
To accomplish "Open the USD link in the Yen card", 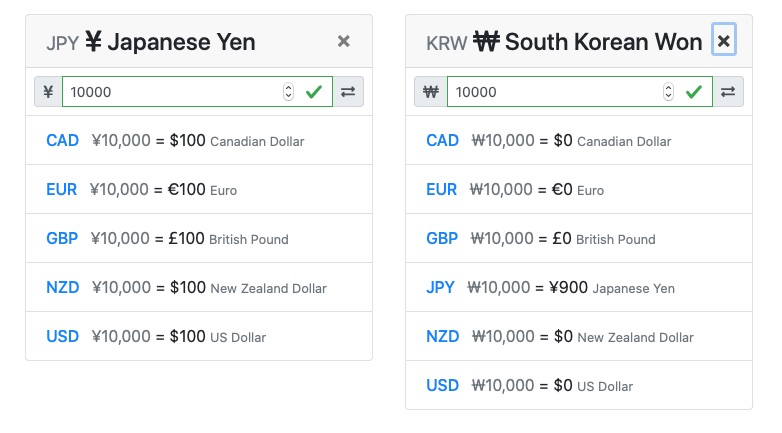I will (62, 336).
